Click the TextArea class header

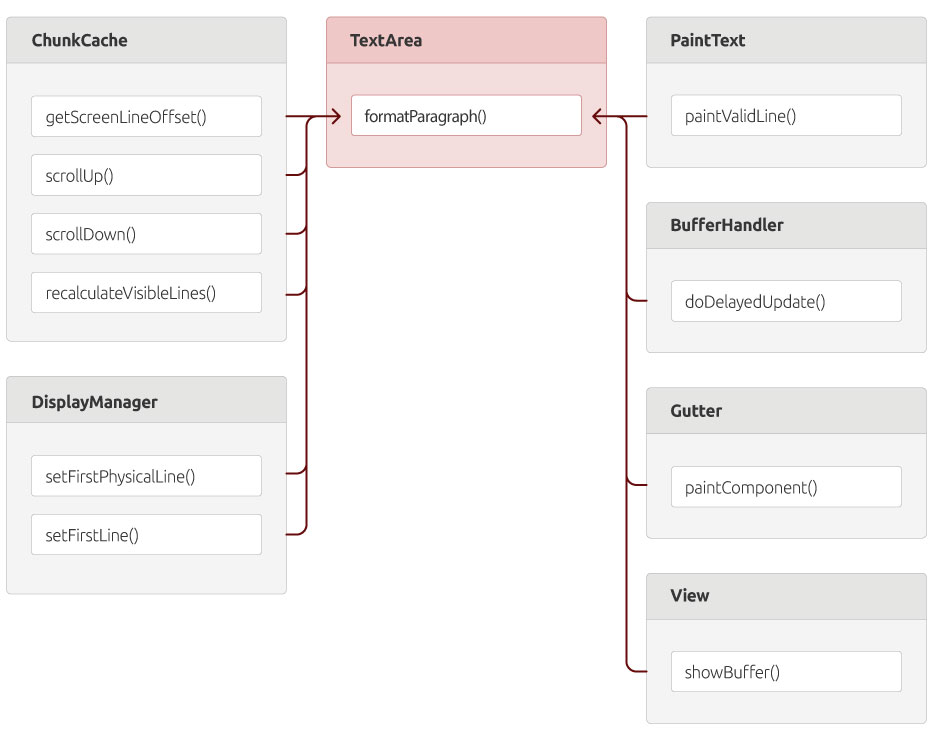point(466,40)
